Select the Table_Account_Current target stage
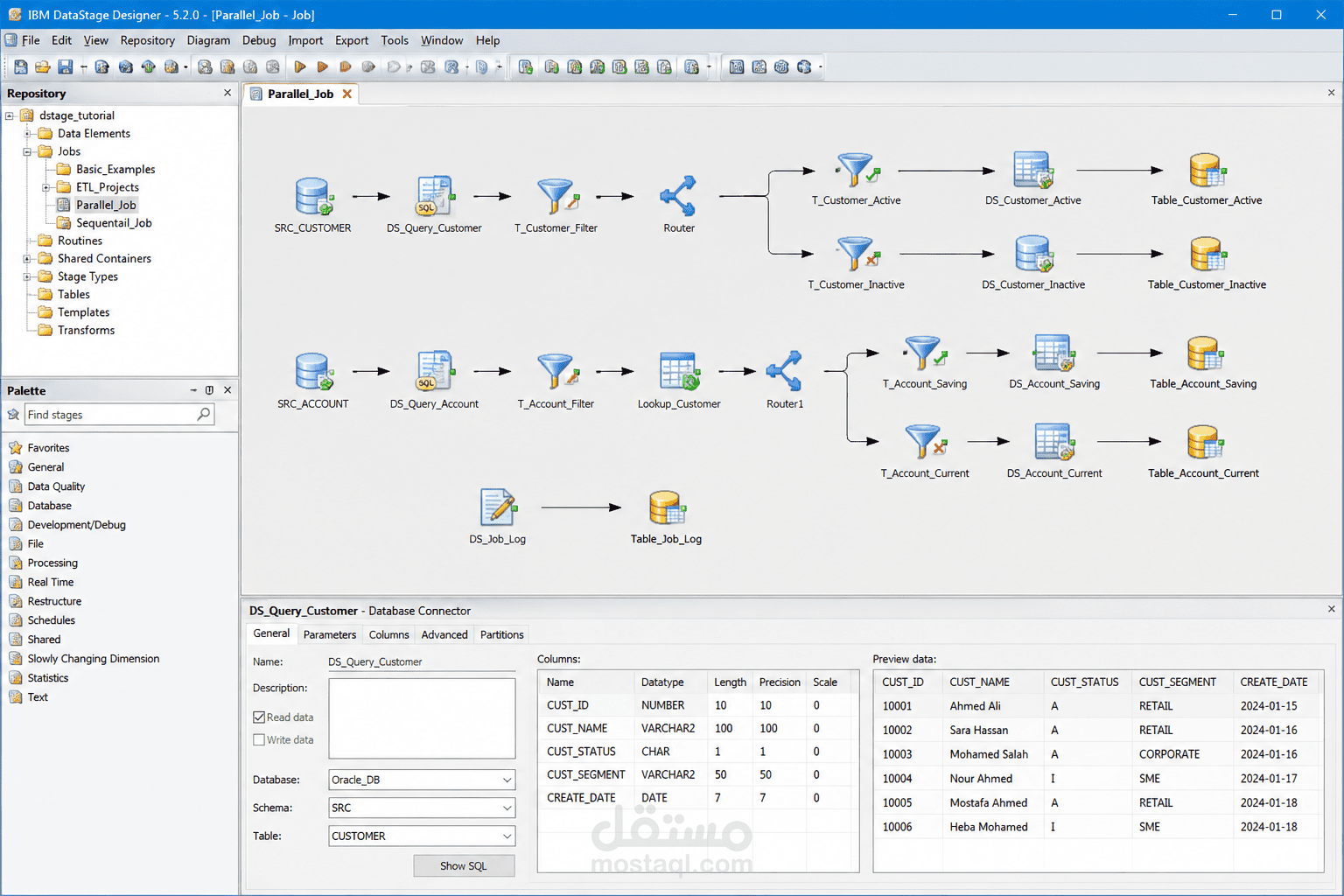The image size is (1344, 896). pos(1205,442)
